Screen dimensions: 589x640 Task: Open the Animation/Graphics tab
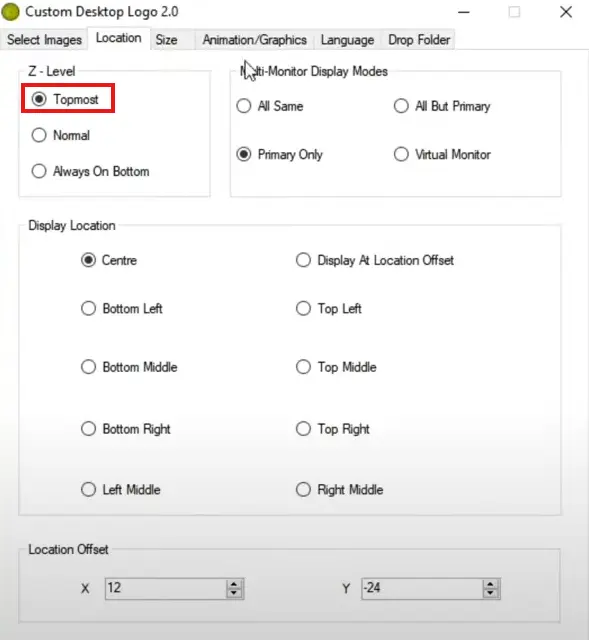click(x=255, y=40)
